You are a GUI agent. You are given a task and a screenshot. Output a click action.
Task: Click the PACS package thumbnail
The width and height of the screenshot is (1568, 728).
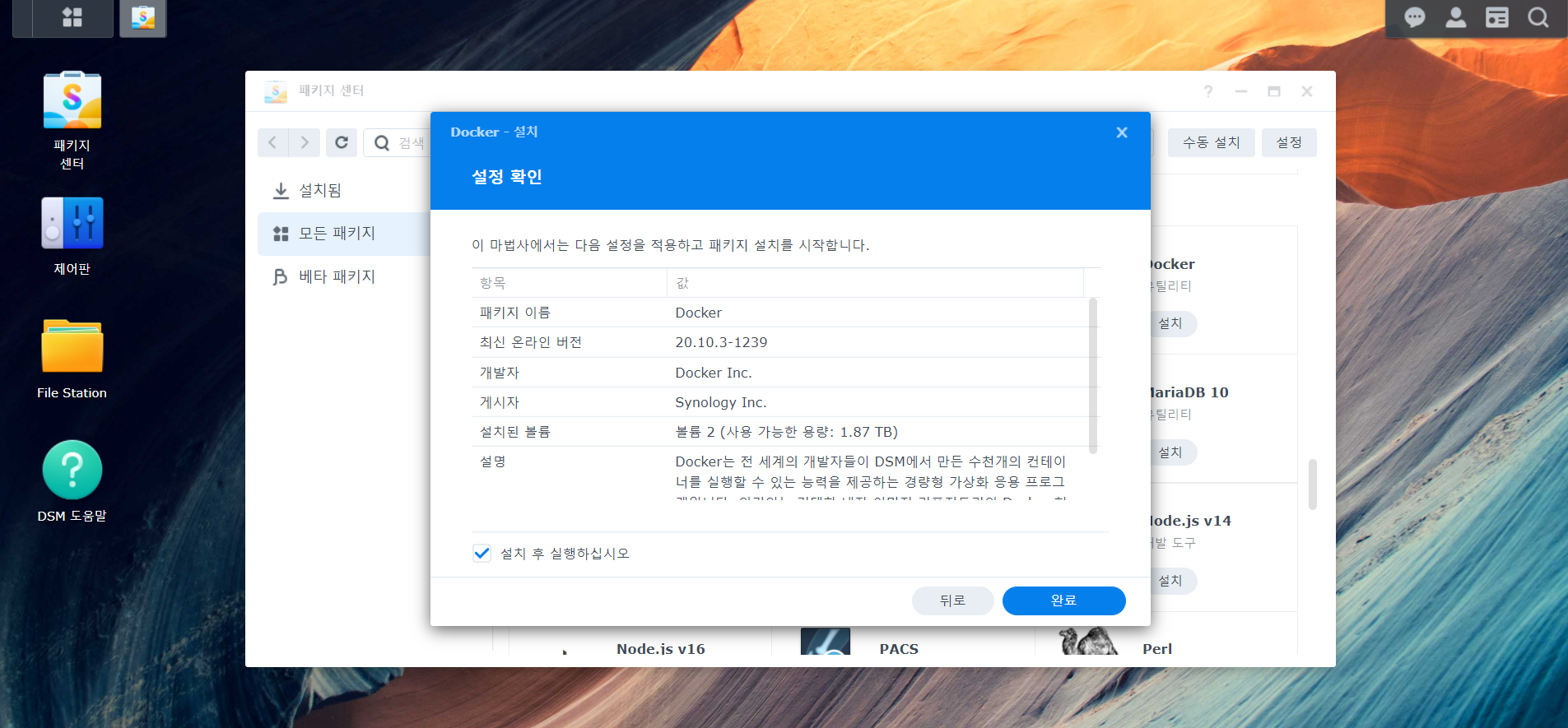point(826,642)
